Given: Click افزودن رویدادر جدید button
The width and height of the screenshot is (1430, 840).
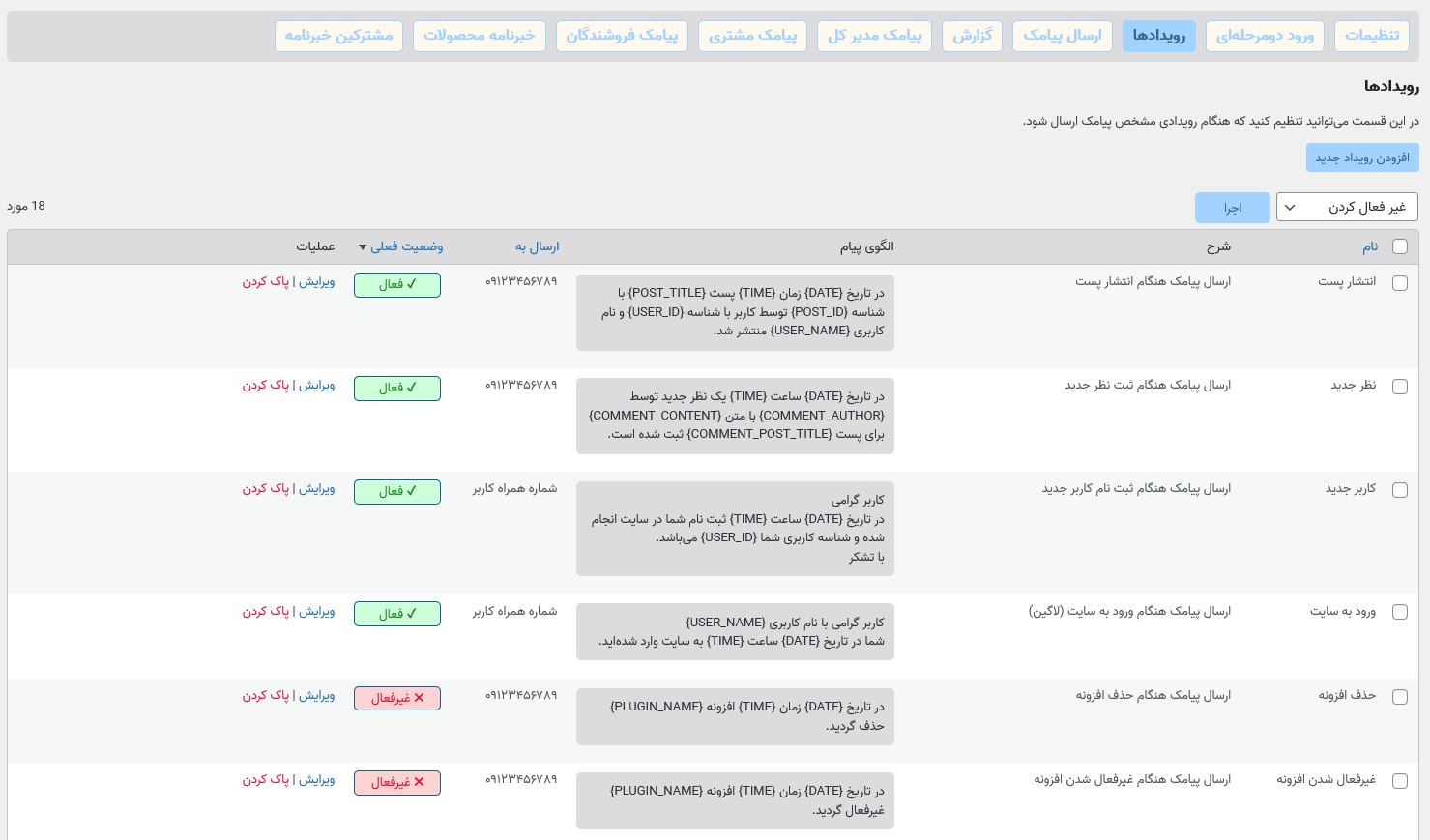Looking at the screenshot, I should click(x=1362, y=158).
